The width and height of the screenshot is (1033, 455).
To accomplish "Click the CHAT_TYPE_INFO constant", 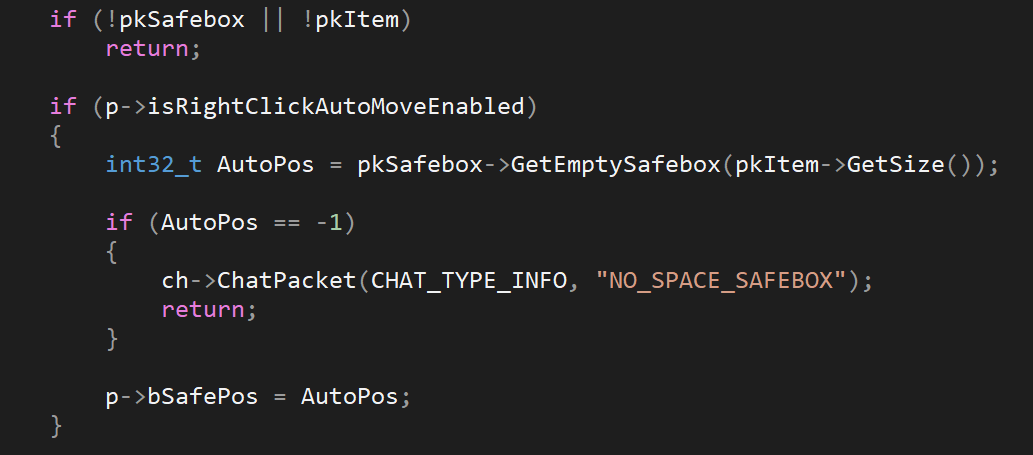I will 469,281.
